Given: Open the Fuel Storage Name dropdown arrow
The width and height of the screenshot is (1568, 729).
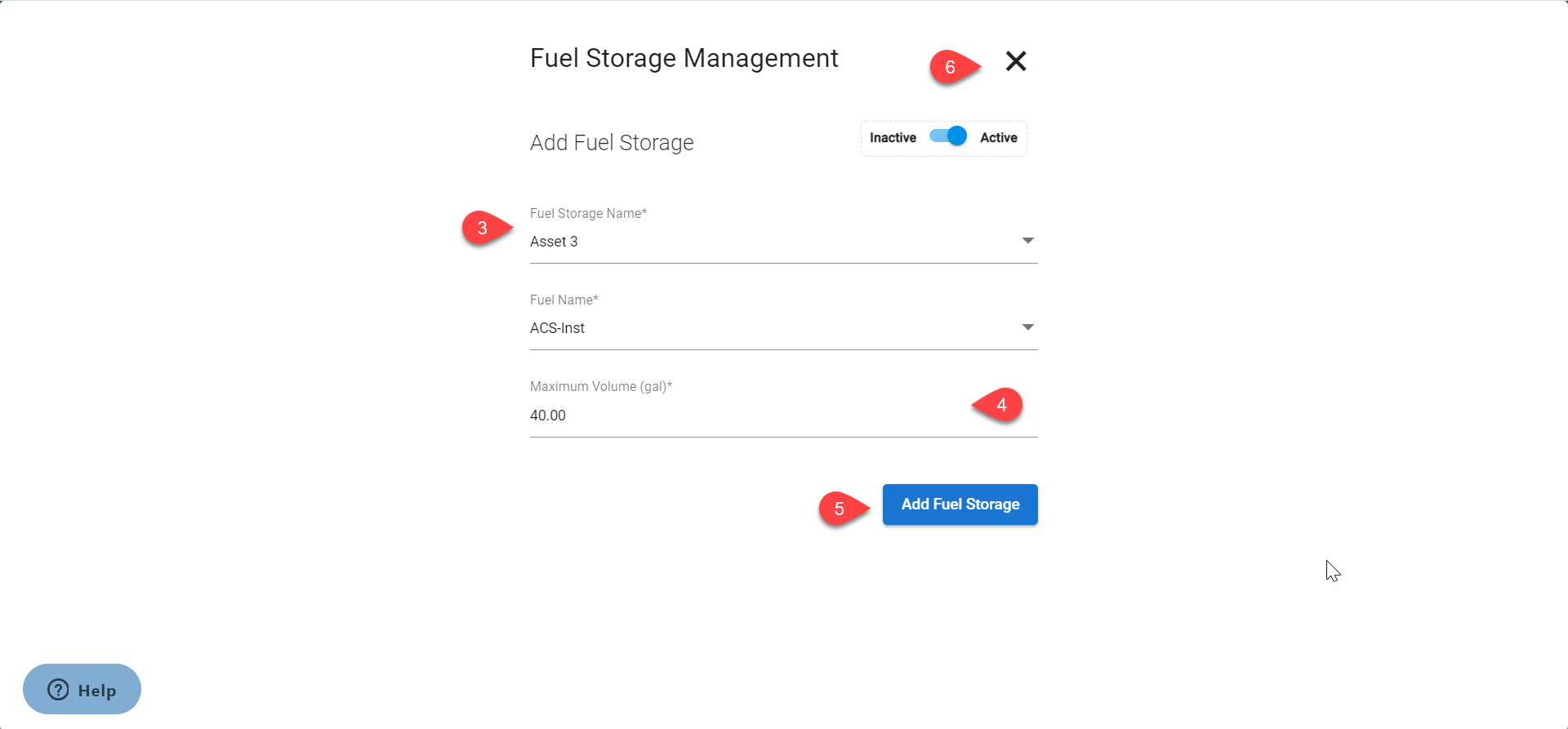Looking at the screenshot, I should coord(1027,241).
